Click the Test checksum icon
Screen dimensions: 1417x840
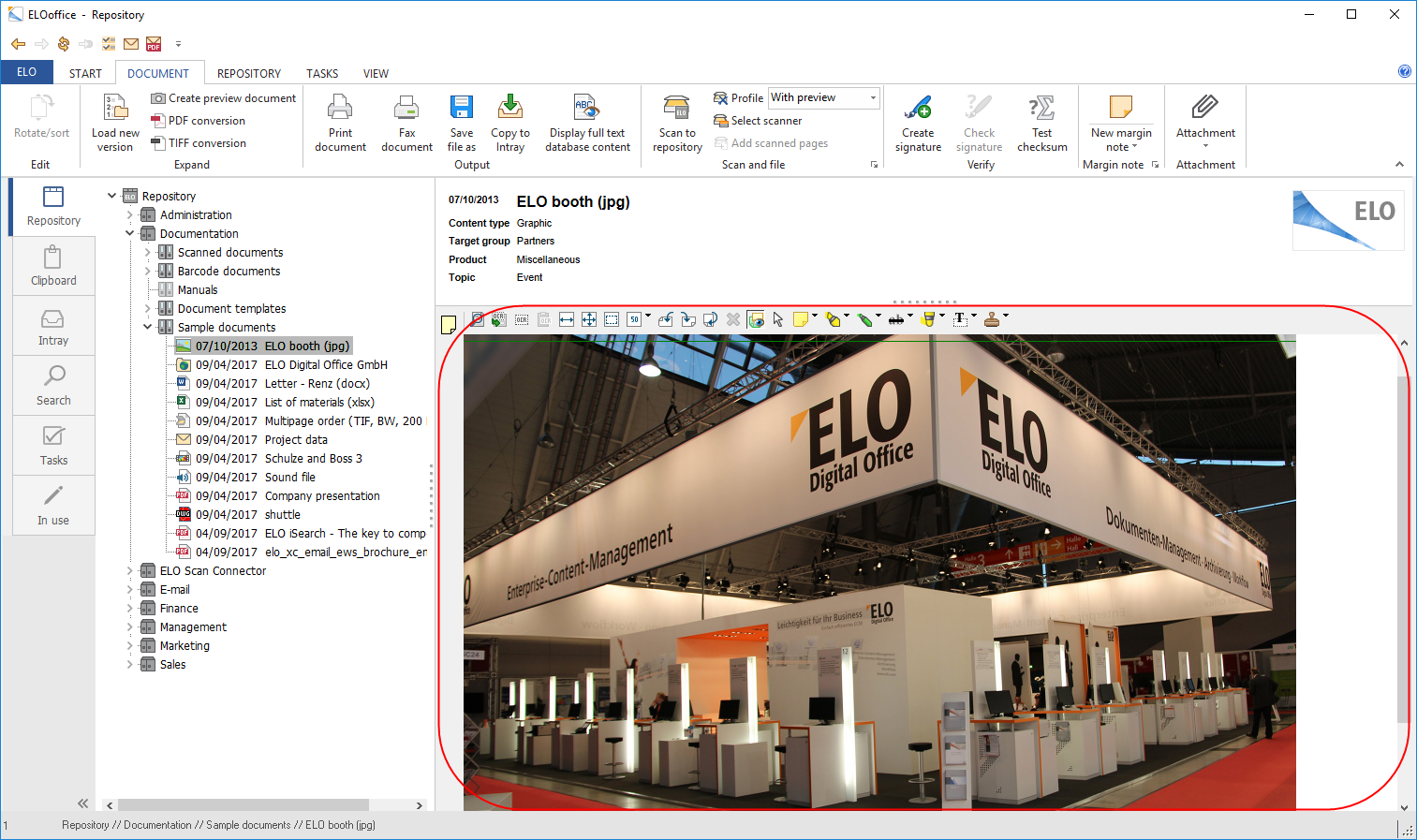tap(1041, 108)
